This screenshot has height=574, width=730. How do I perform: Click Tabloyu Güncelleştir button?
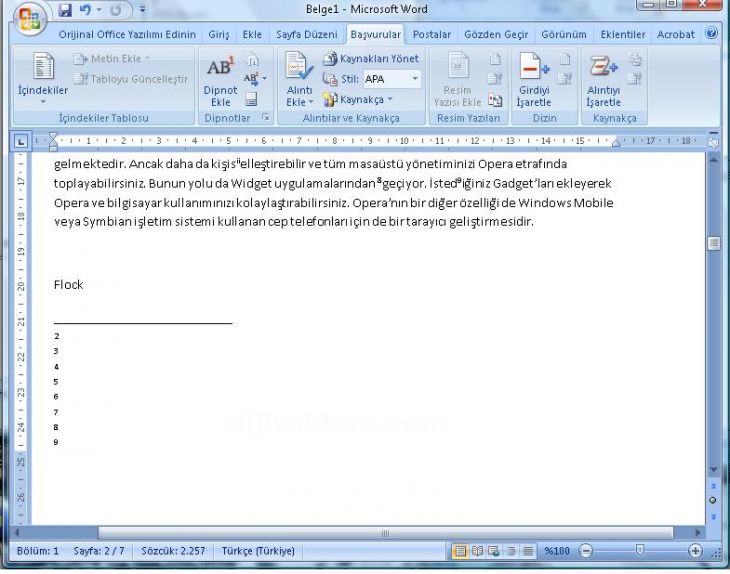point(131,79)
